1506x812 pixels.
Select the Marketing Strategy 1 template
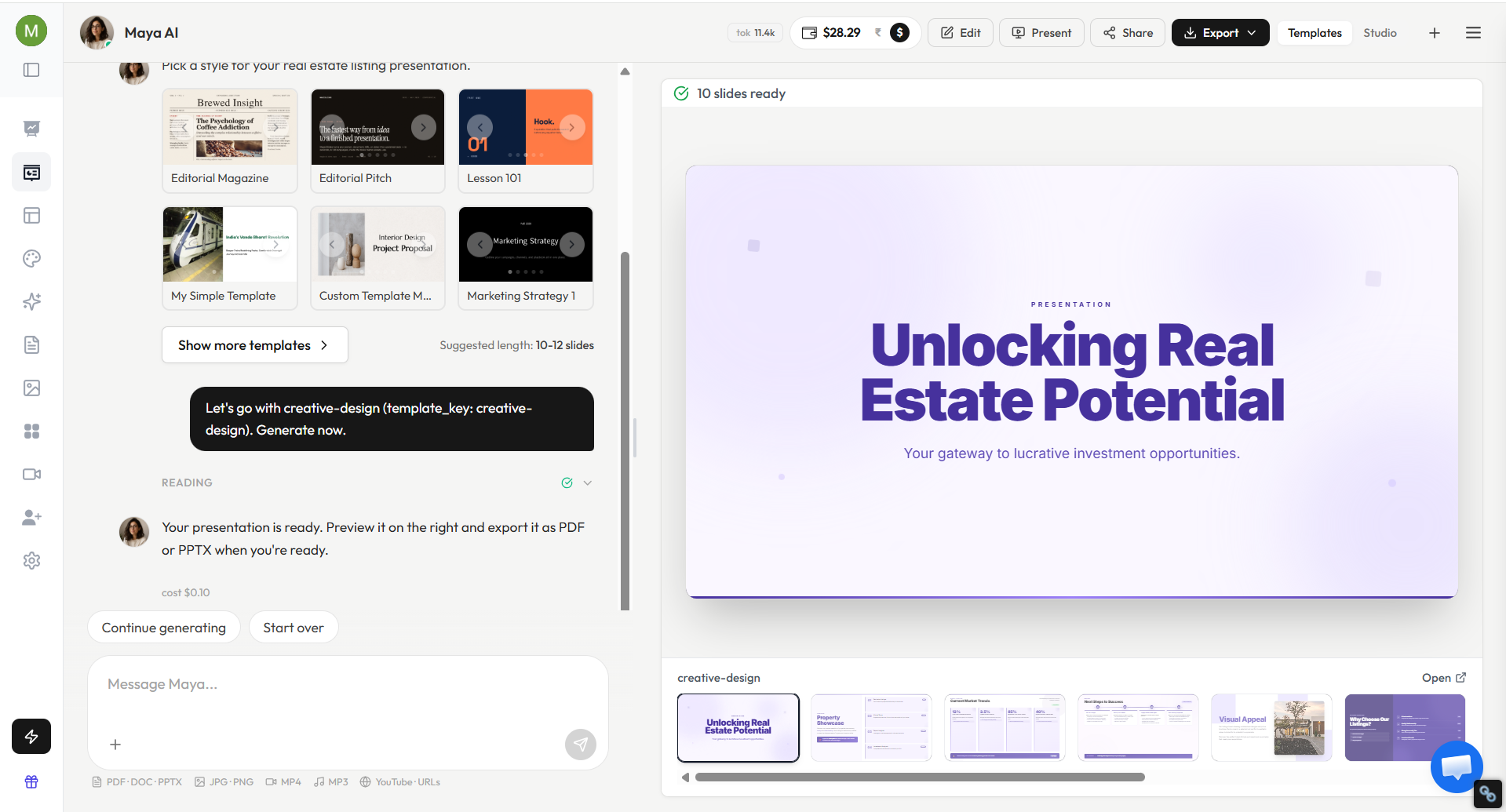(x=526, y=258)
